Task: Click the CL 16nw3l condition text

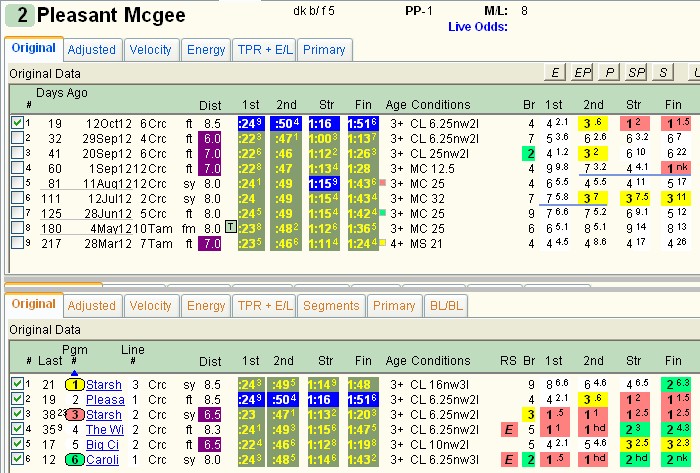Action: coord(440,385)
